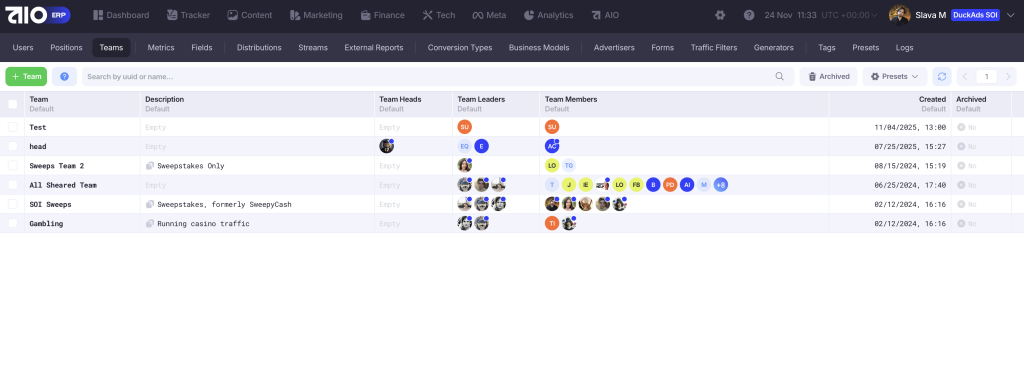Click head team's Team Heads avatar

coord(387,146)
